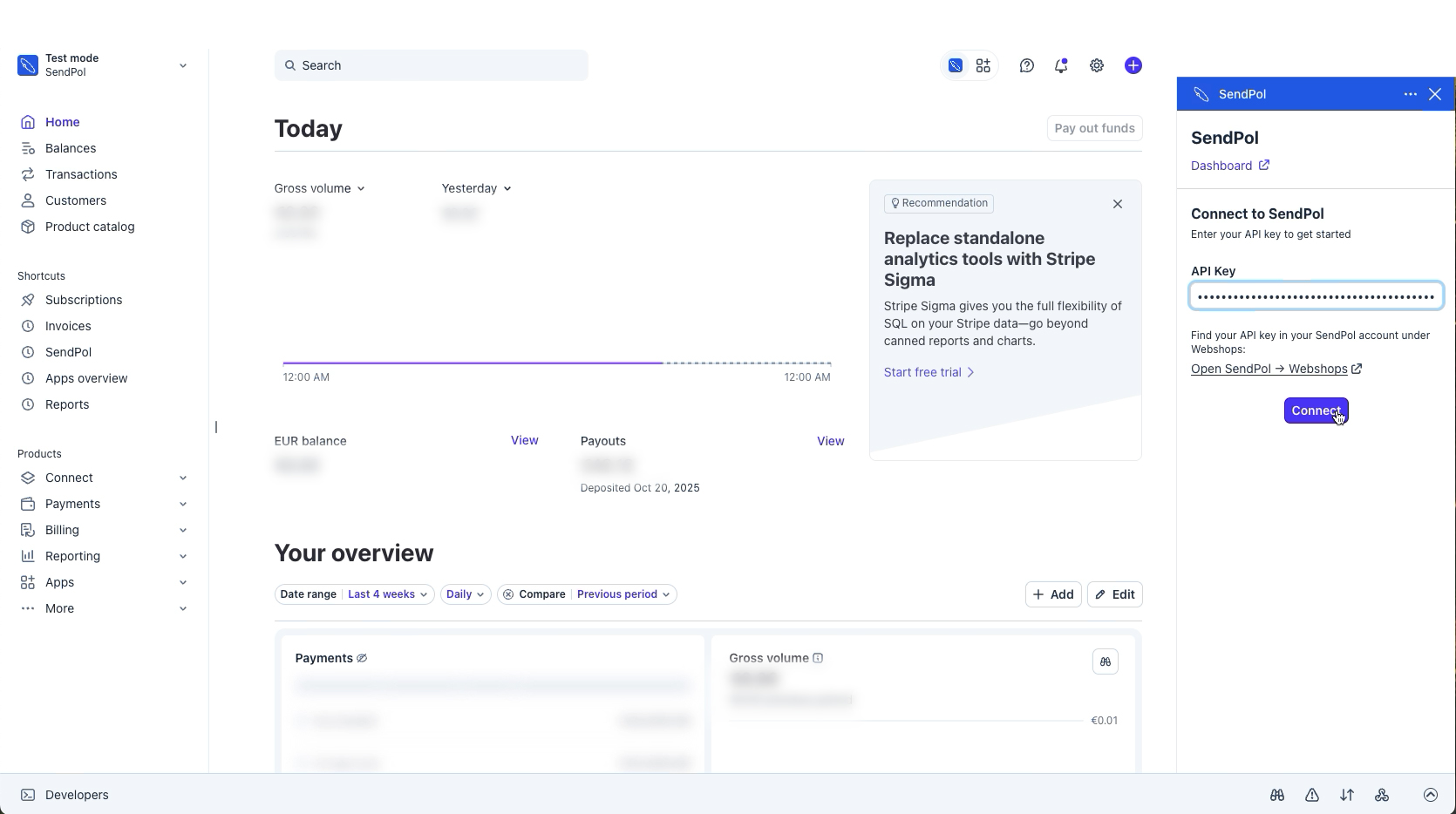1456x814 pixels.
Task: Open the help icon in top bar
Action: [x=1027, y=65]
